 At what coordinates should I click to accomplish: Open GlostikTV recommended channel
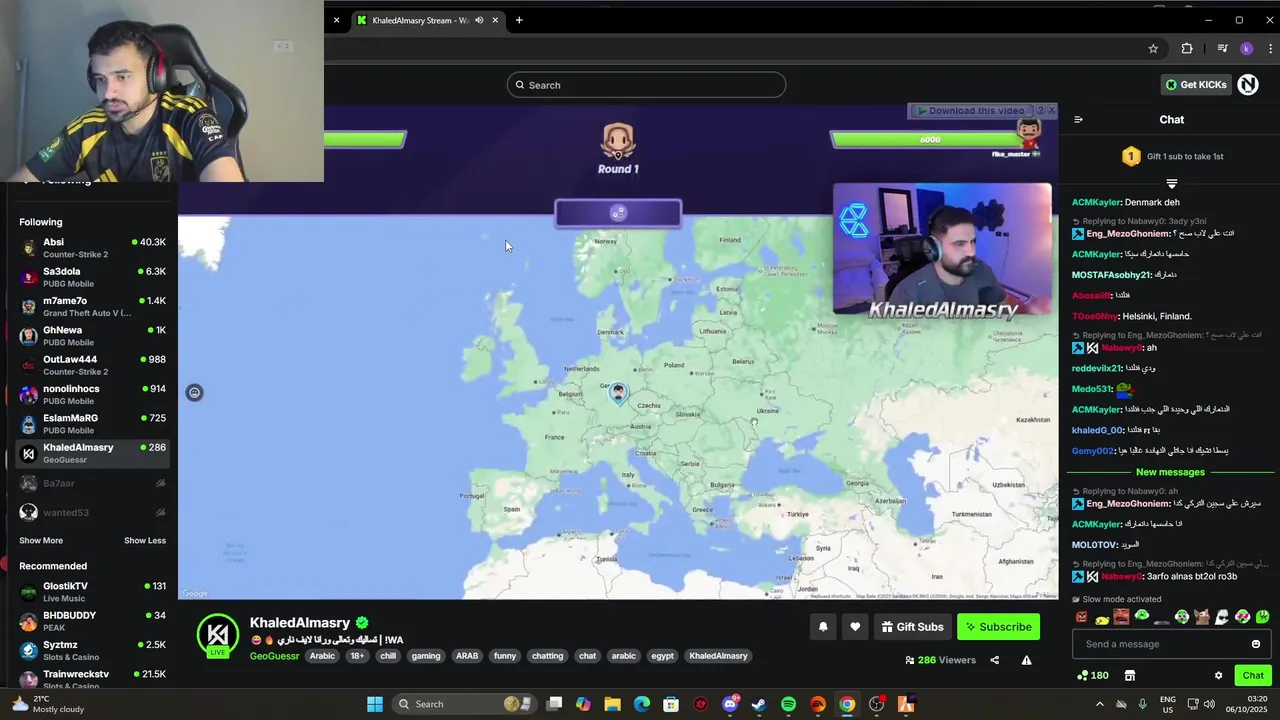click(92, 592)
